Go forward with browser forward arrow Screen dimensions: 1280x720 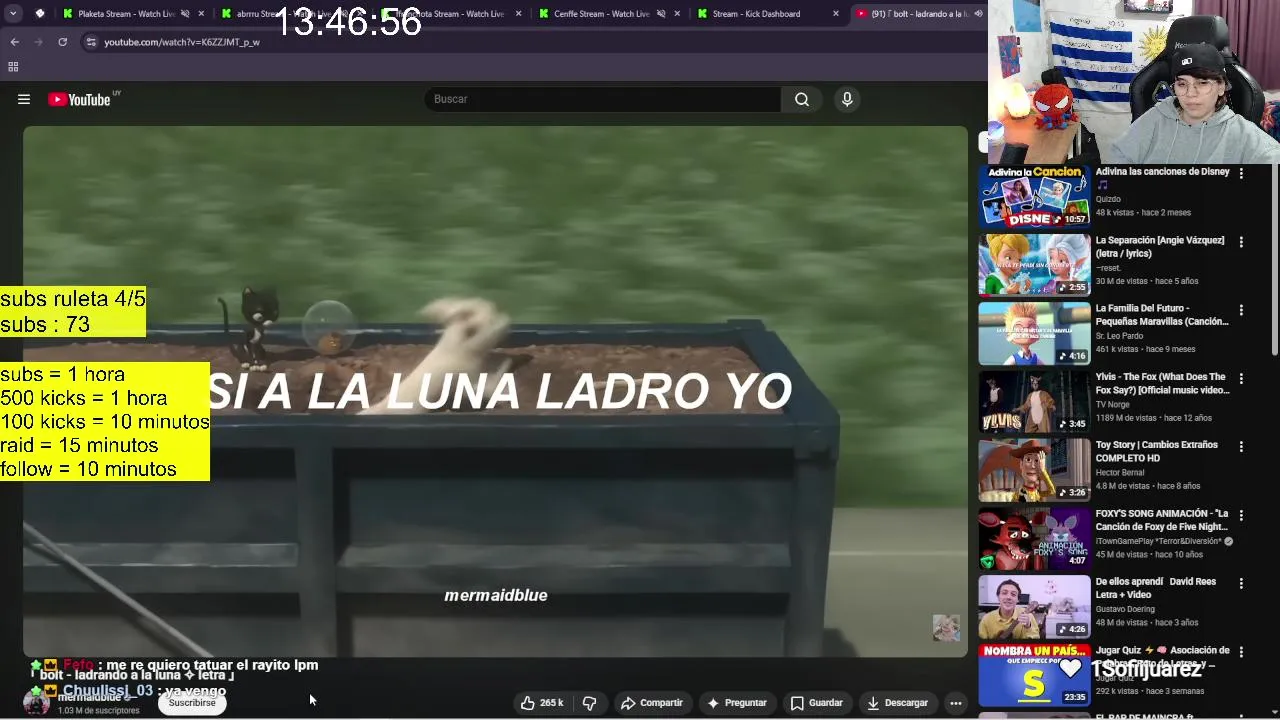tap(38, 42)
